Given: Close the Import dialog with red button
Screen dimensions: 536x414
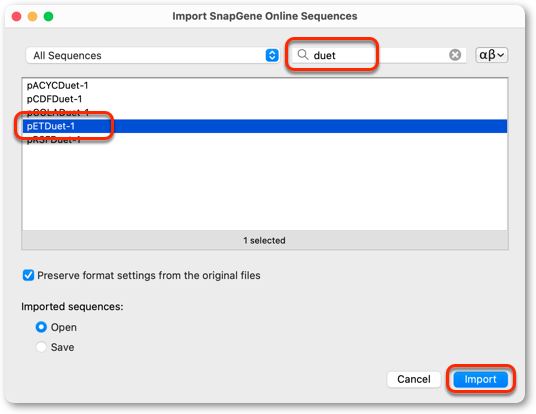Looking at the screenshot, I should 16,16.
